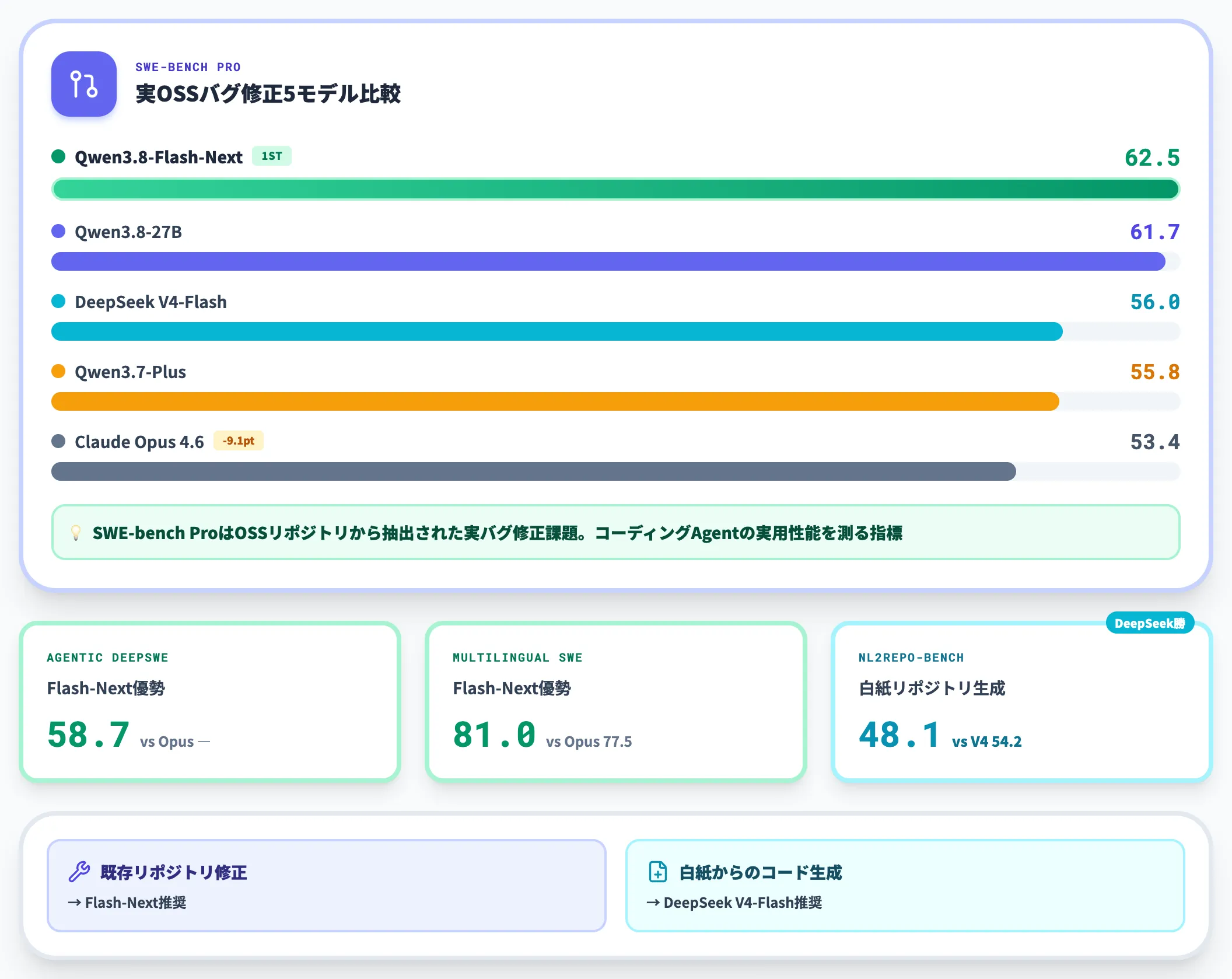Click Flash-Next優勢 in the AGENTIC DEEPSWE card
1232x979 pixels.
coord(106,688)
